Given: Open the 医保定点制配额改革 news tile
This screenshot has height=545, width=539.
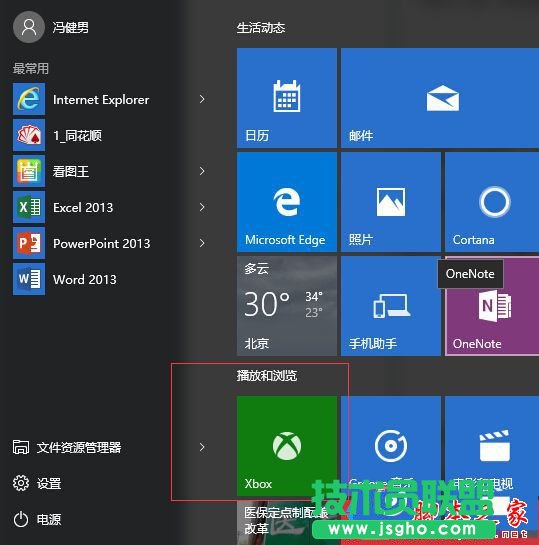Looking at the screenshot, I should tap(287, 522).
